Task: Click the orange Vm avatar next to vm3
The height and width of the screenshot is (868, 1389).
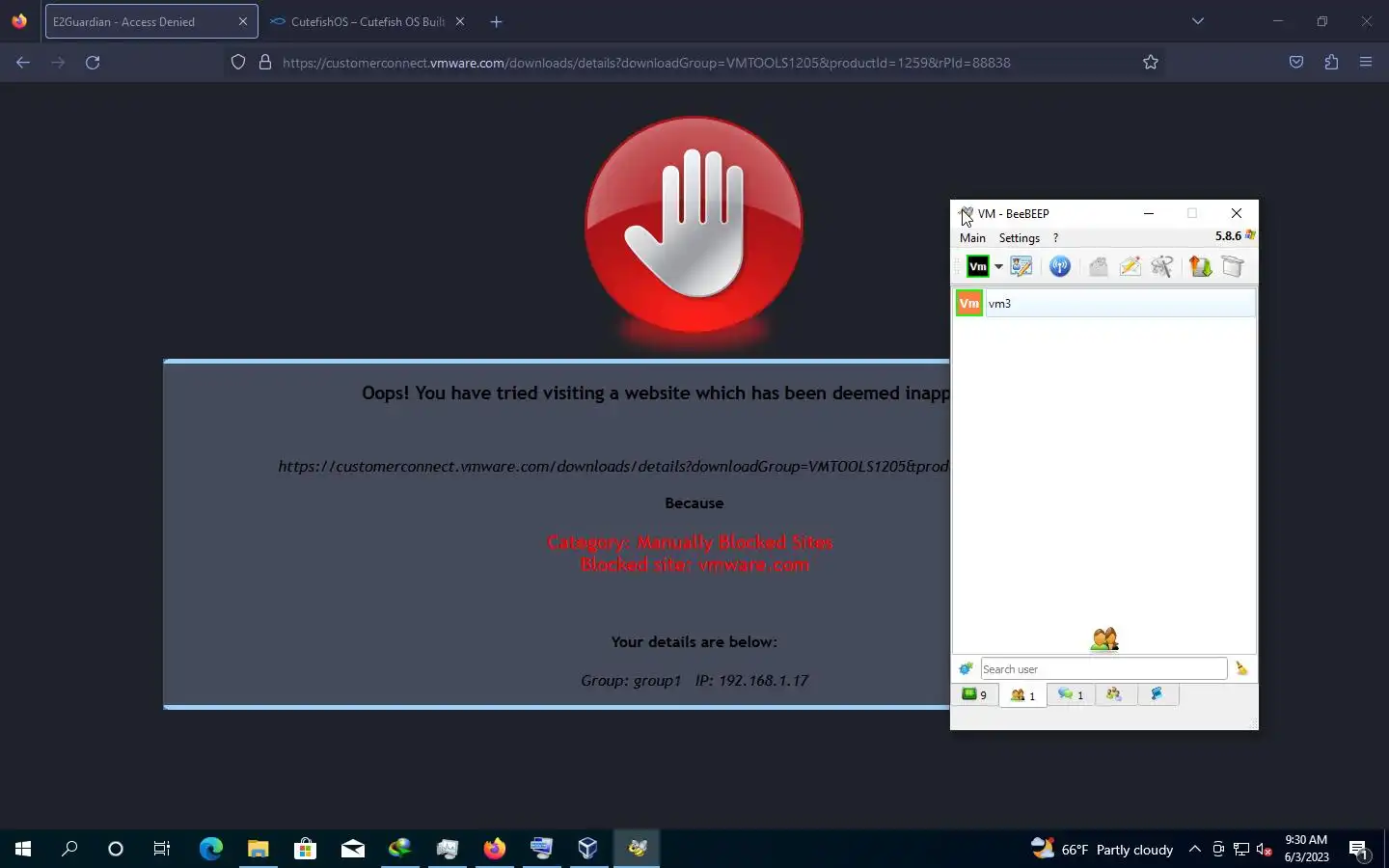Action: (969, 303)
